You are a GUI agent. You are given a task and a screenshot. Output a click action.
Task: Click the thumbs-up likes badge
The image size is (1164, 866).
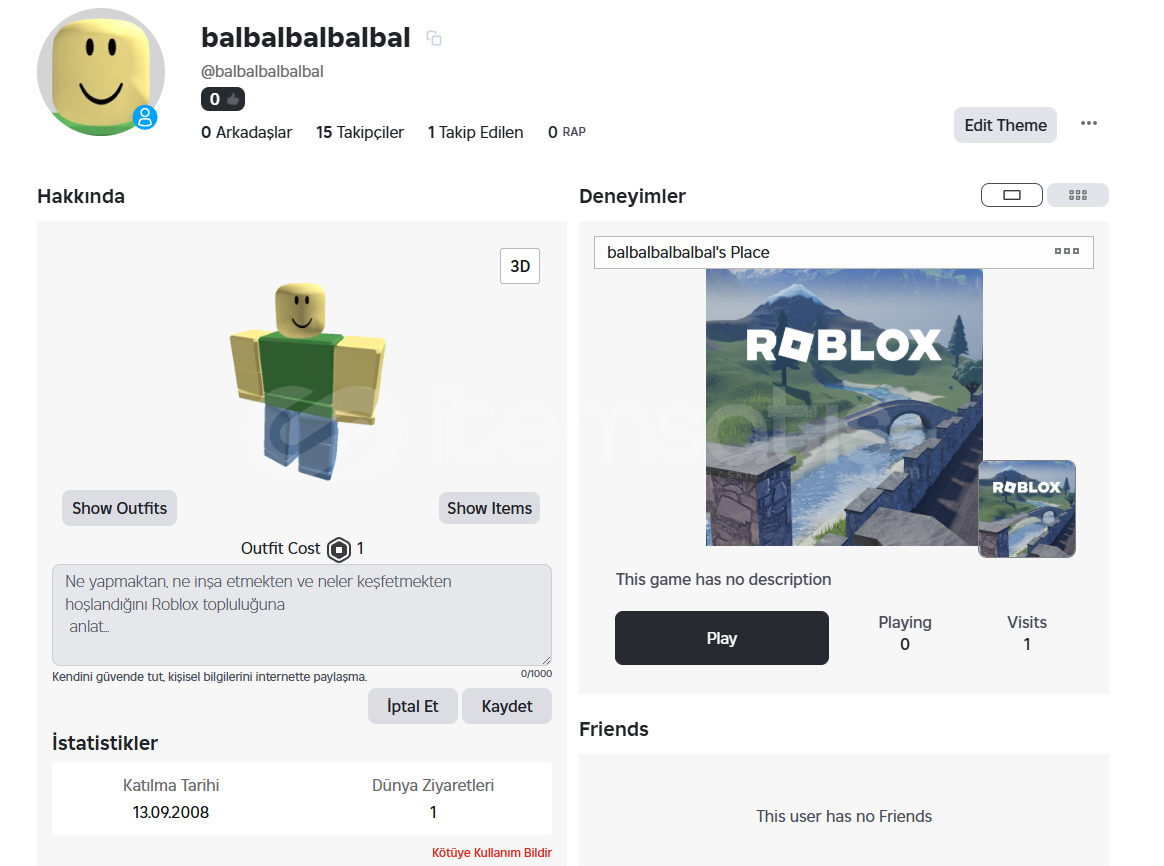tap(223, 99)
